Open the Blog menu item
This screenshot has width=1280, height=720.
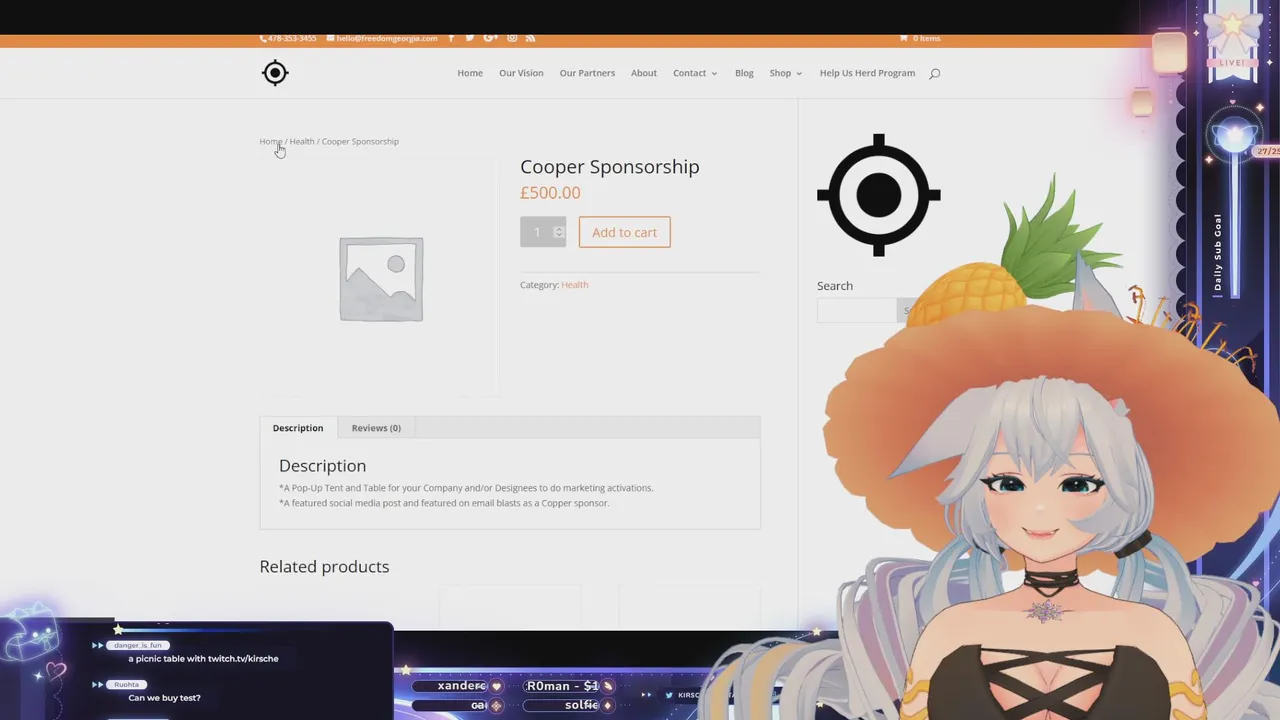tap(744, 73)
